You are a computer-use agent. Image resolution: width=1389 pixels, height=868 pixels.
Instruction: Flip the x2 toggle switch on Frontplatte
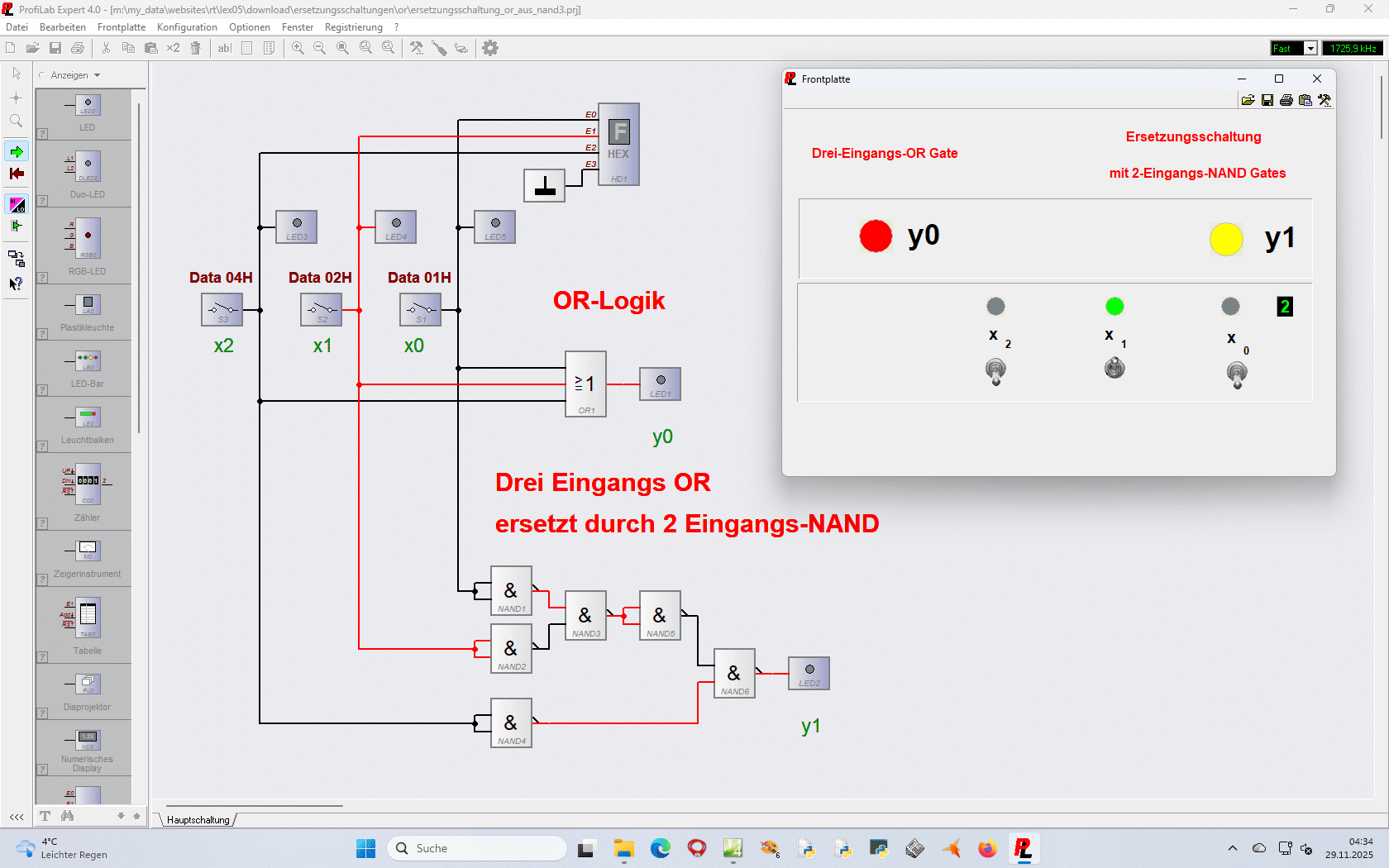(x=995, y=371)
